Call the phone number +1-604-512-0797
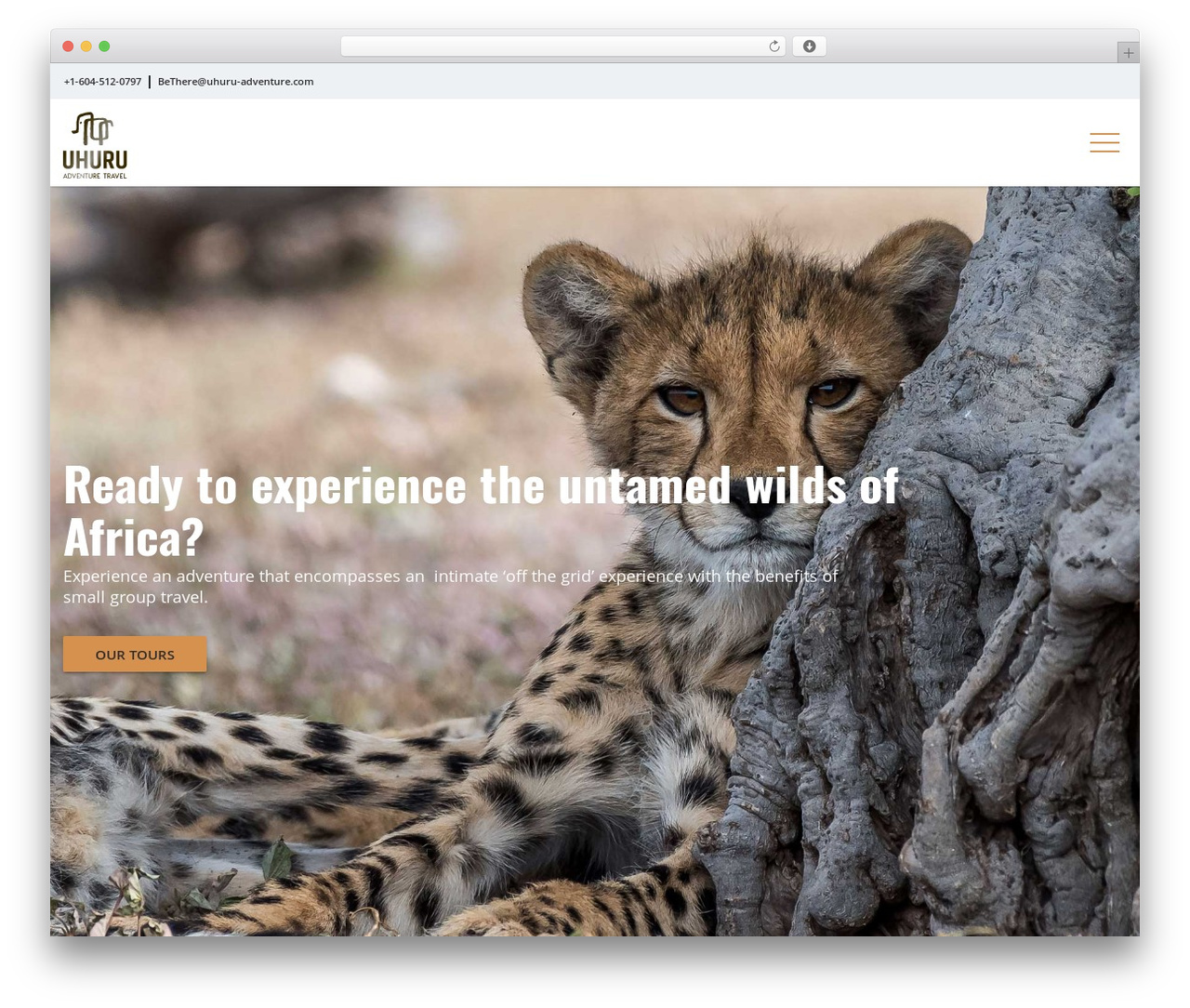This screenshot has height=1008, width=1190. (102, 82)
